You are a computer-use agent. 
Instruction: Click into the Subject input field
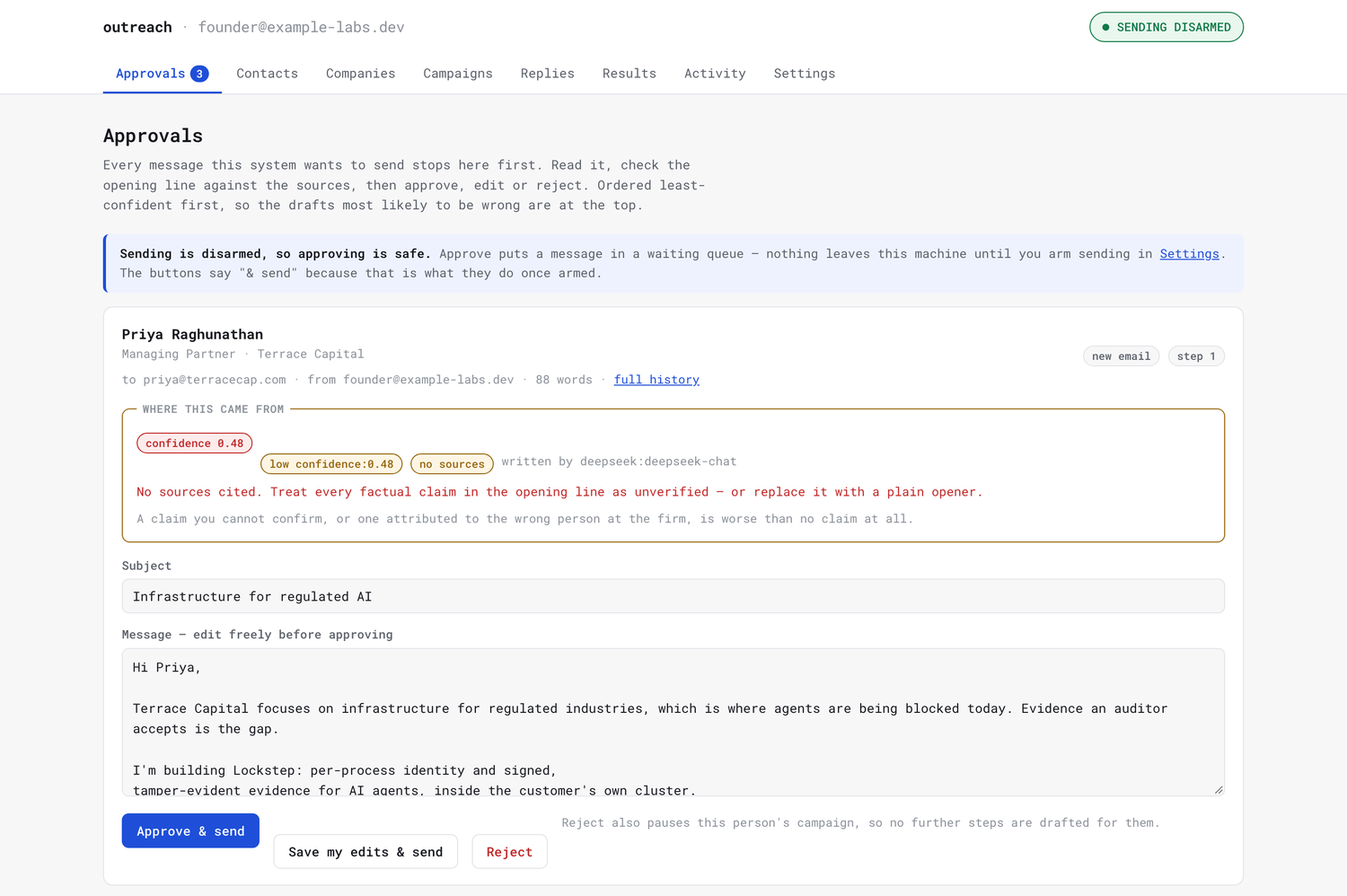click(x=673, y=596)
